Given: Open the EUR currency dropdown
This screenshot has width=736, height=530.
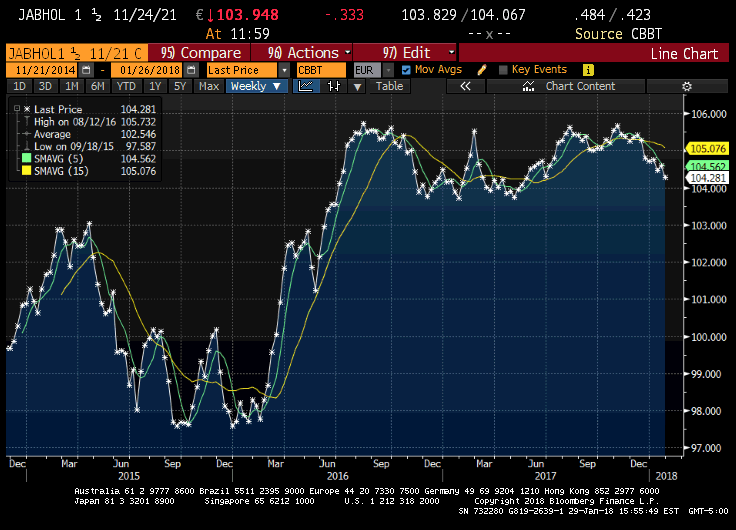Looking at the screenshot, I should pyautogui.click(x=388, y=70).
